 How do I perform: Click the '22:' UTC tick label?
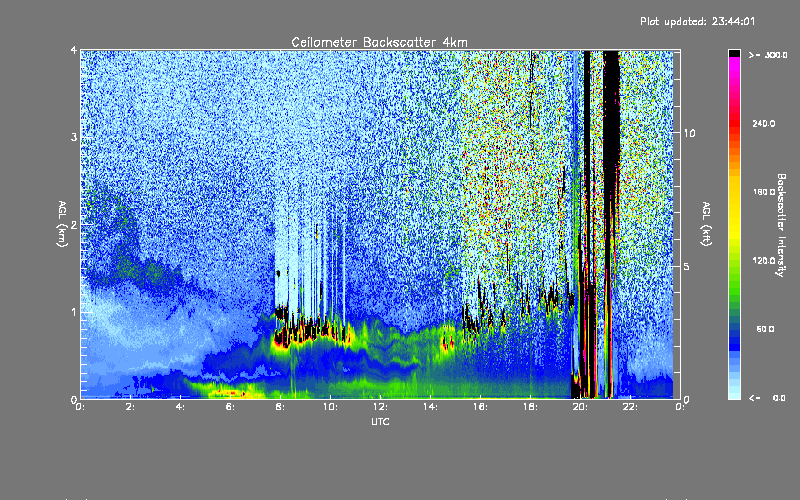coord(631,407)
